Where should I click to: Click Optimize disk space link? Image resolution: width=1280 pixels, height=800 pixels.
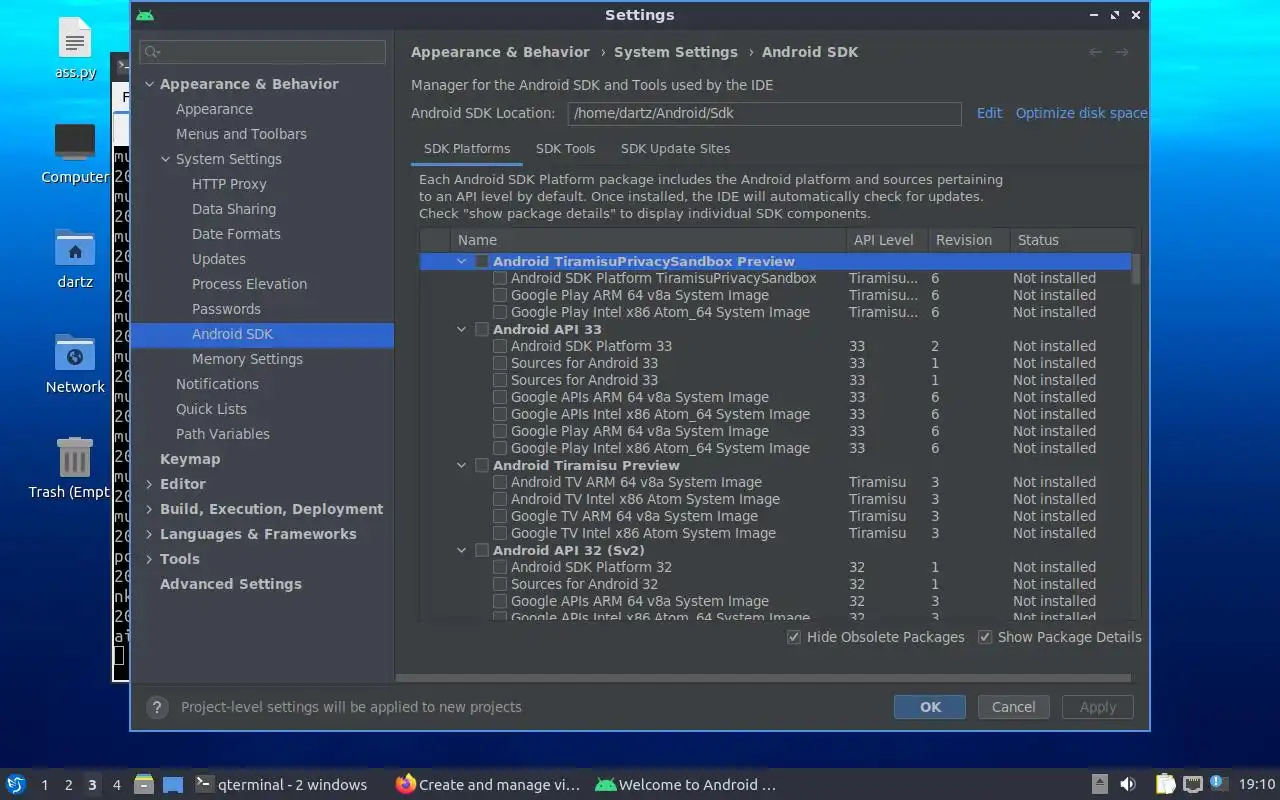click(x=1081, y=113)
